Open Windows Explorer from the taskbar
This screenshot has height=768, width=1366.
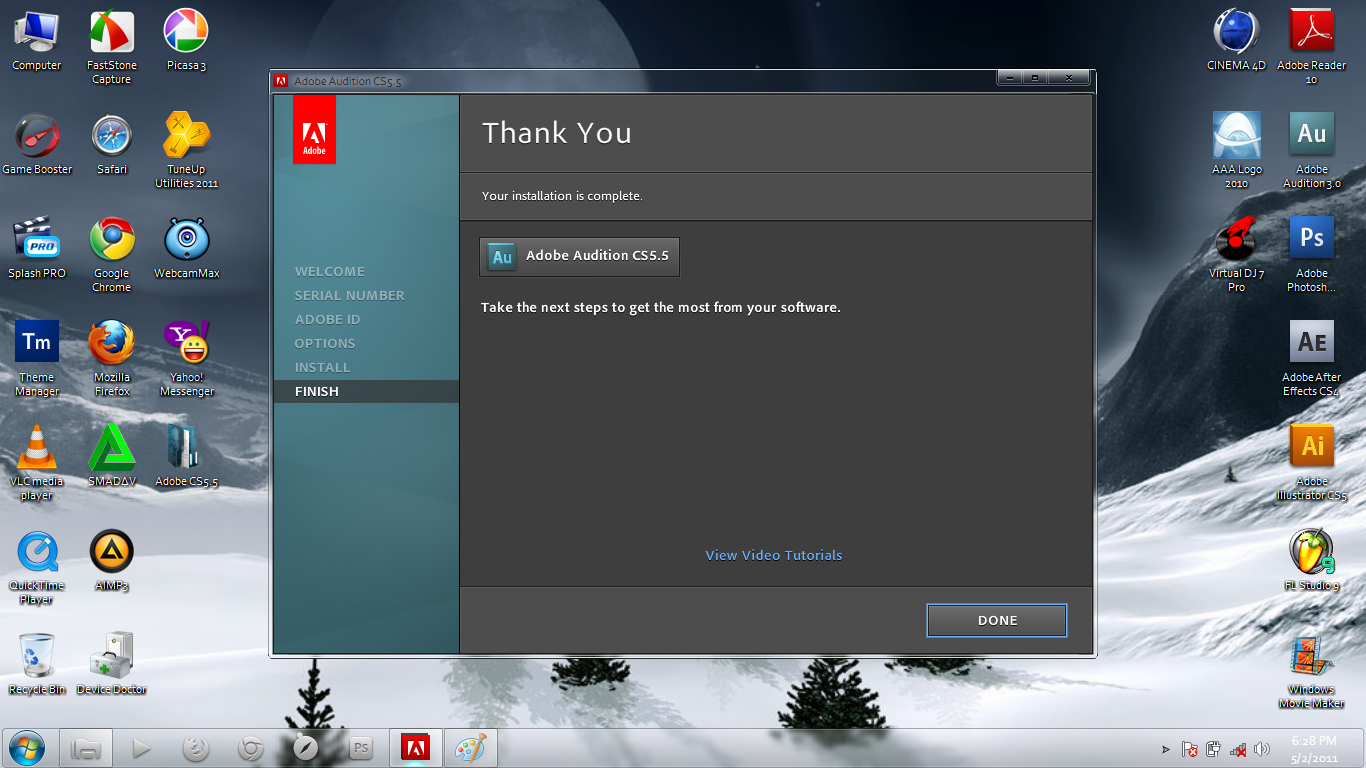pos(86,748)
